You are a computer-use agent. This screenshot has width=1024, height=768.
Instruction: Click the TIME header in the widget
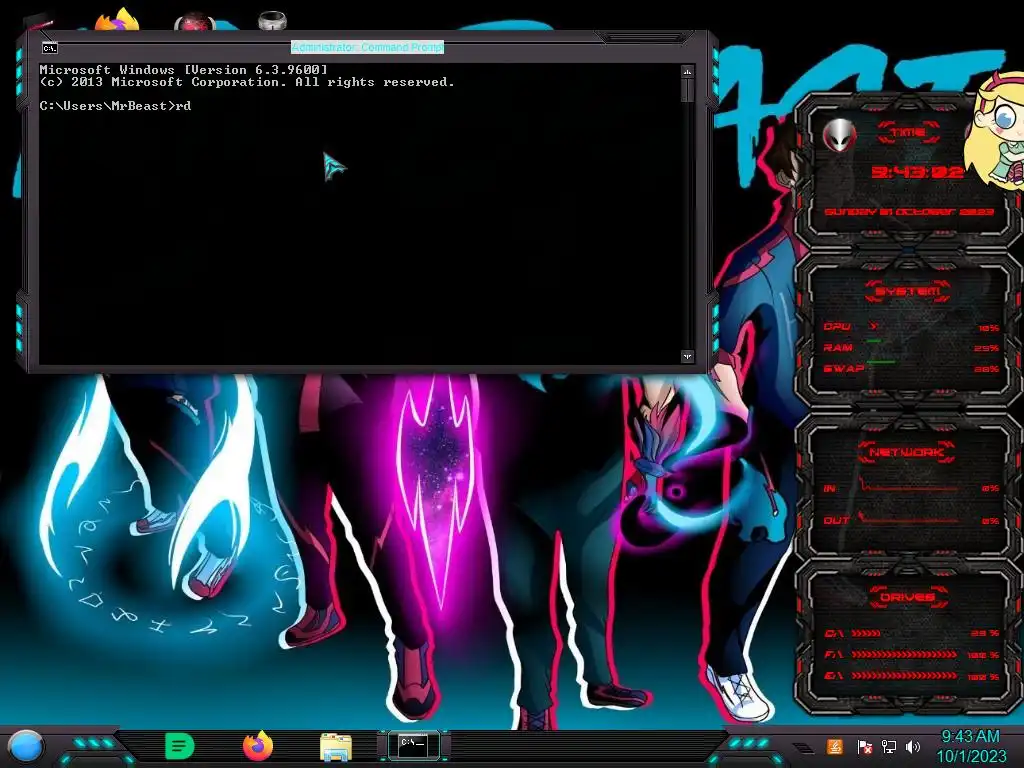(x=908, y=133)
